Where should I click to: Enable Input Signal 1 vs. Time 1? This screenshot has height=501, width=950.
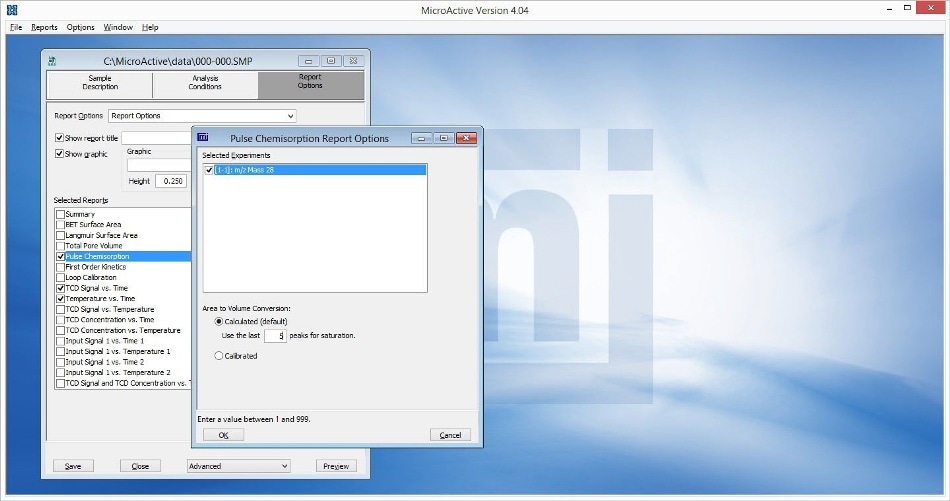60,341
